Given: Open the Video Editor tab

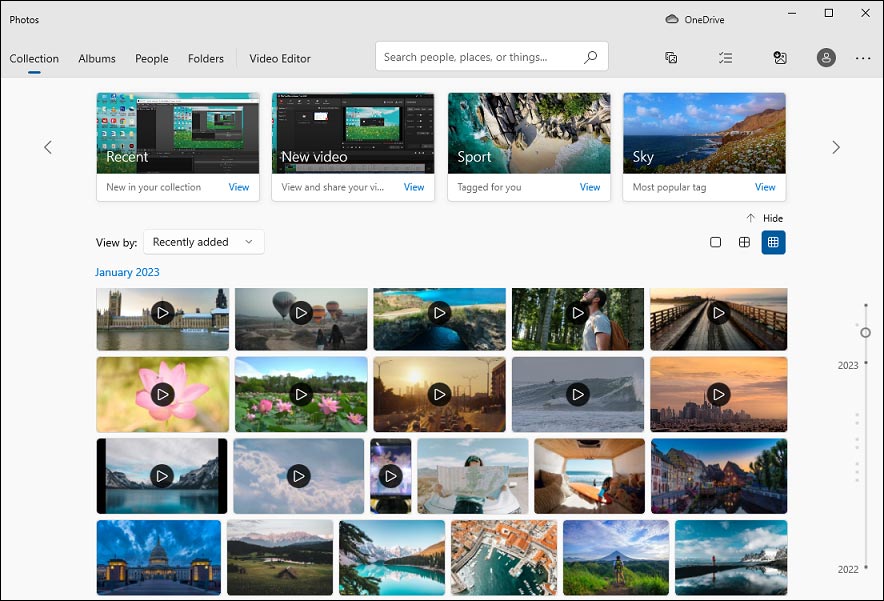Looking at the screenshot, I should pos(279,58).
